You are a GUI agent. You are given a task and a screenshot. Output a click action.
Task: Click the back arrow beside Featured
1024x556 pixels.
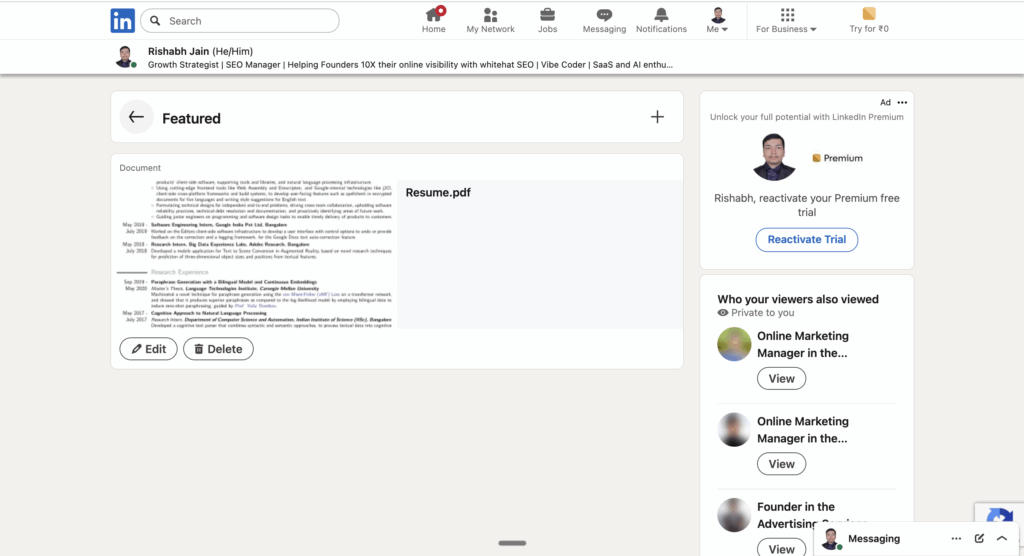click(137, 118)
